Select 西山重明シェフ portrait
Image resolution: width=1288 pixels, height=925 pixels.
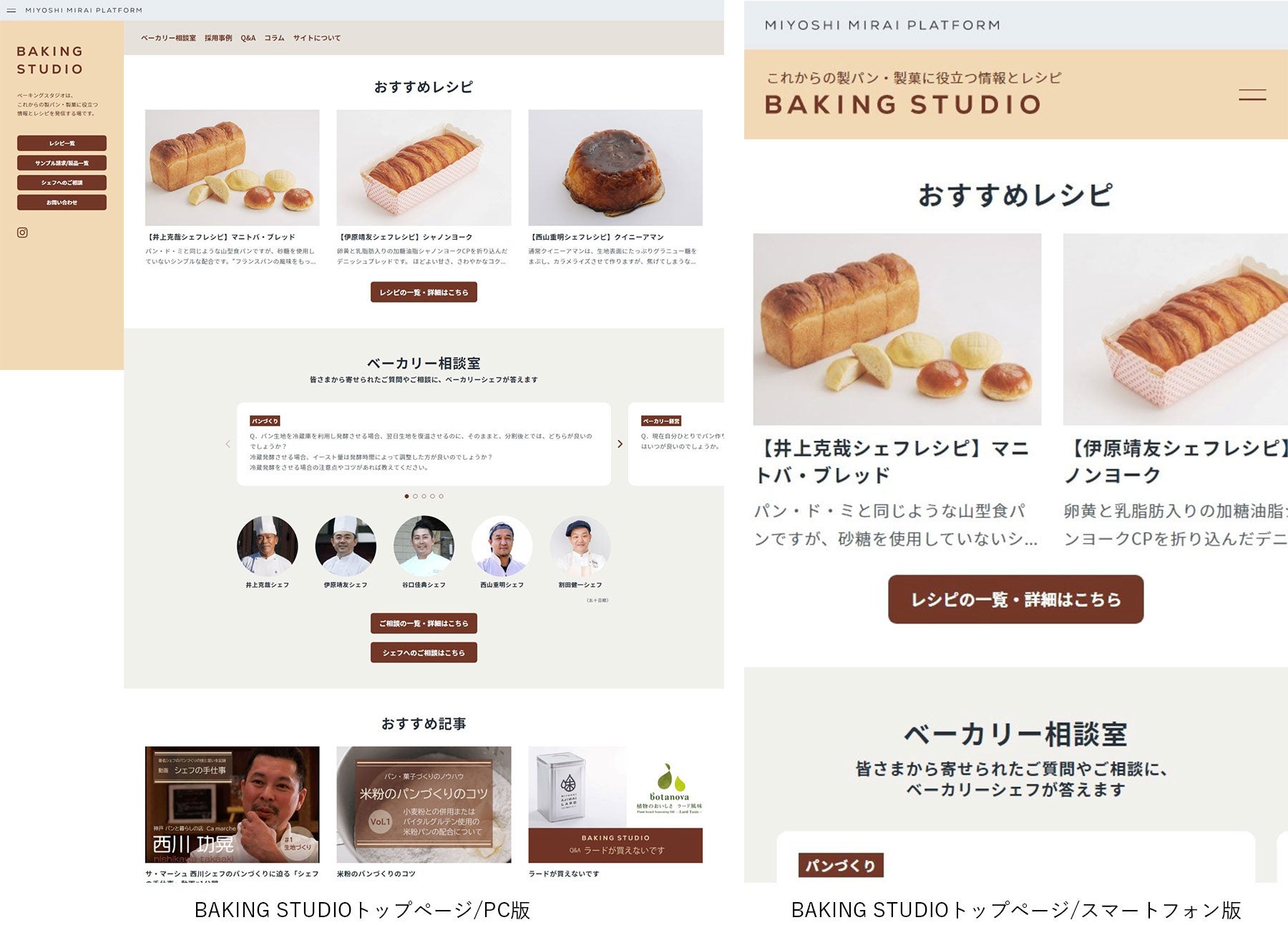(x=502, y=547)
